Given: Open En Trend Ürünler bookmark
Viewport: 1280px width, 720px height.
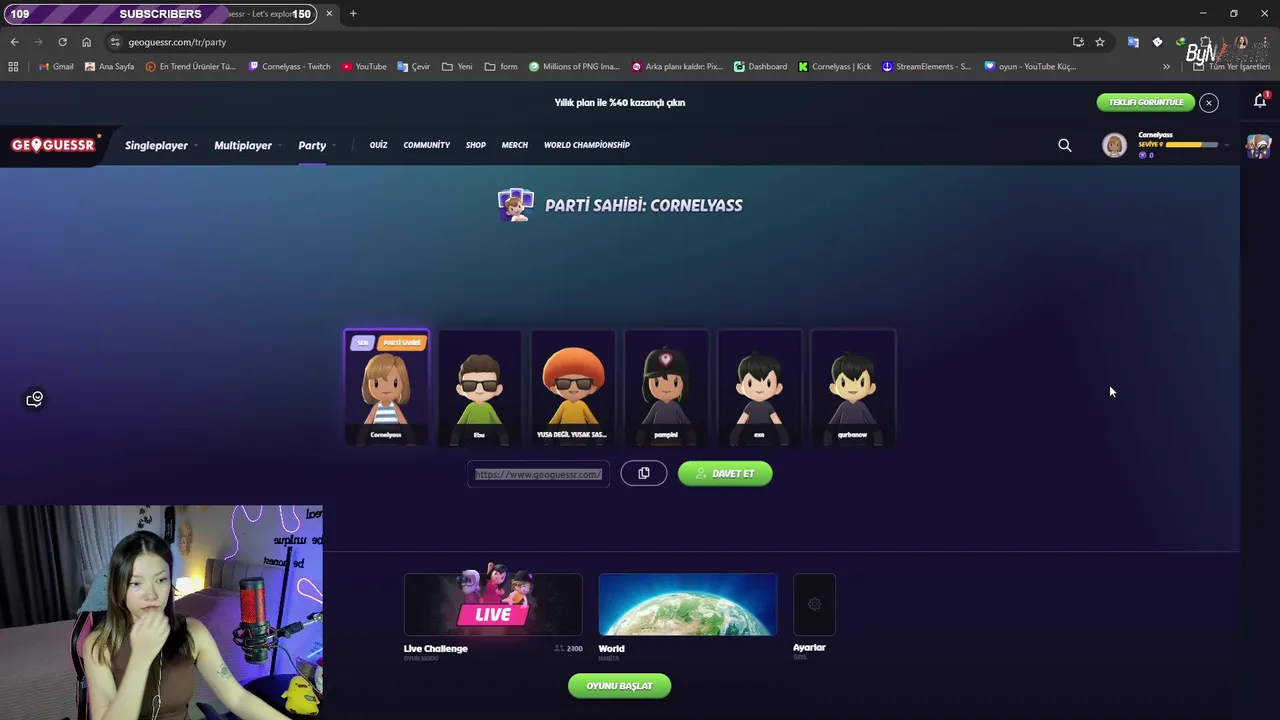Looking at the screenshot, I should coord(190,67).
